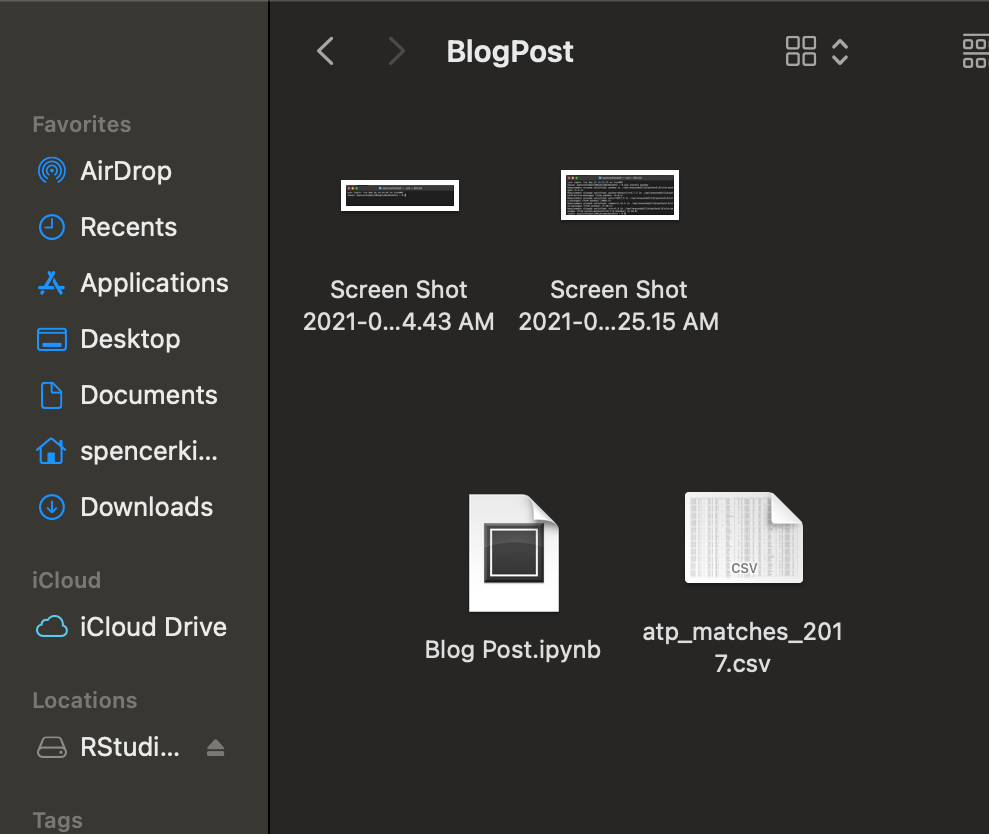
Task: Select the Blog Post.ipynb file icon
Action: tap(514, 553)
